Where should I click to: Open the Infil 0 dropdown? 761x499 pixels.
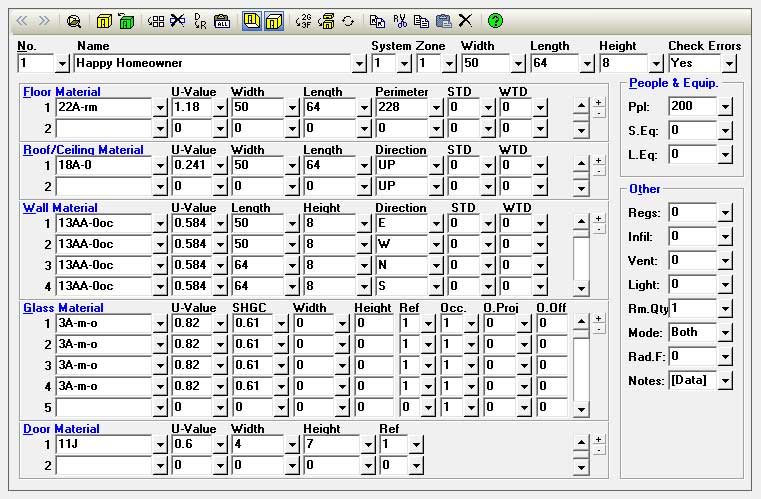coord(725,236)
